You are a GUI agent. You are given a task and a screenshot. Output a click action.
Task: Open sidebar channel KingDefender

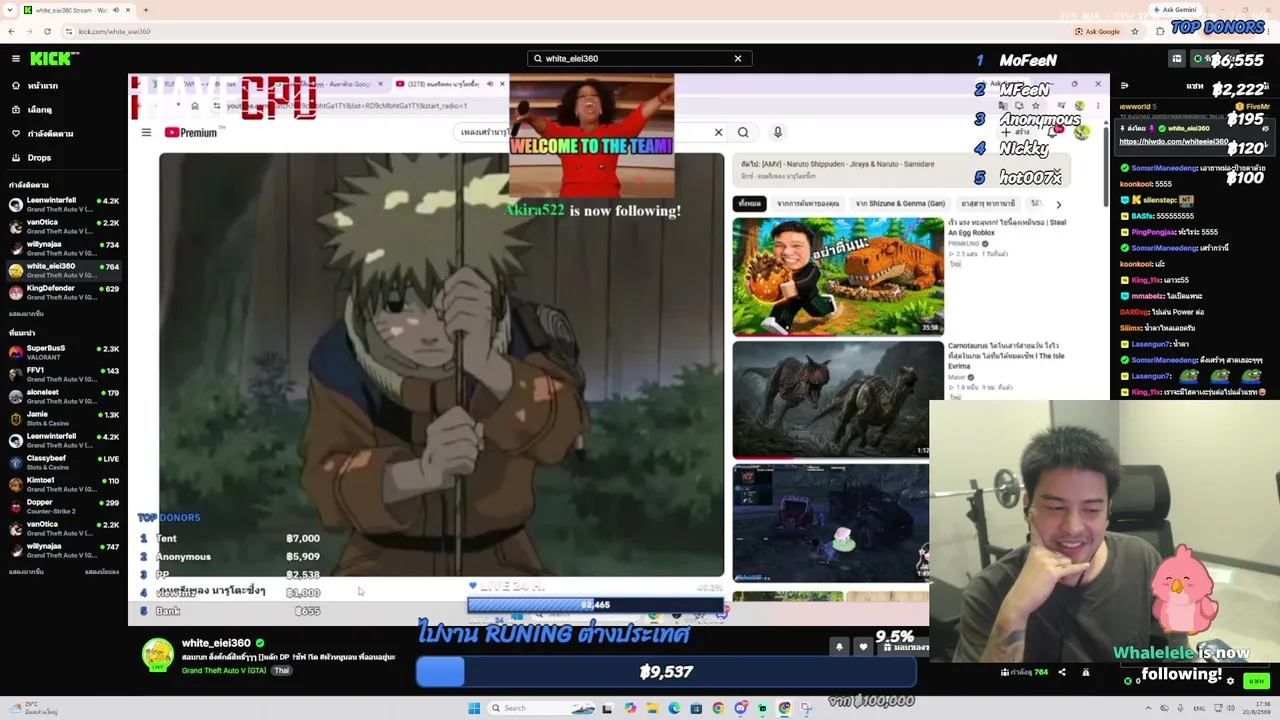click(64, 292)
